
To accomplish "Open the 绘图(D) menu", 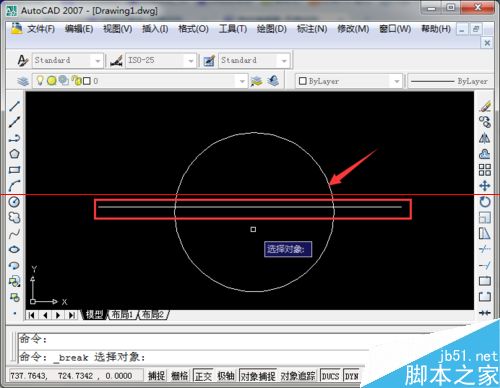I will pos(272,29).
